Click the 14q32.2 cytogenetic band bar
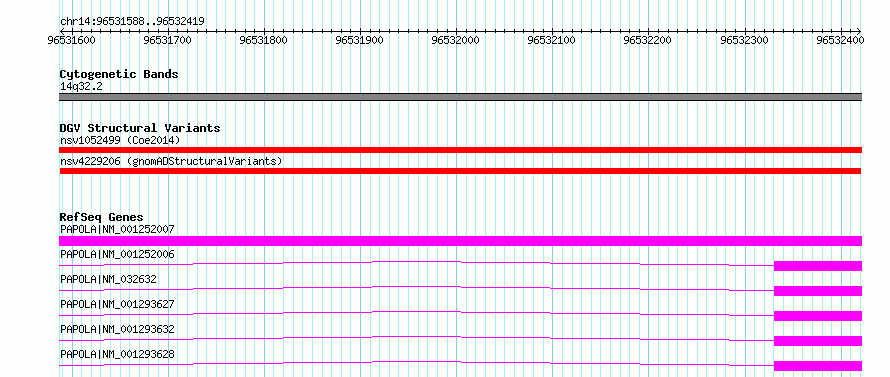 pos(460,97)
